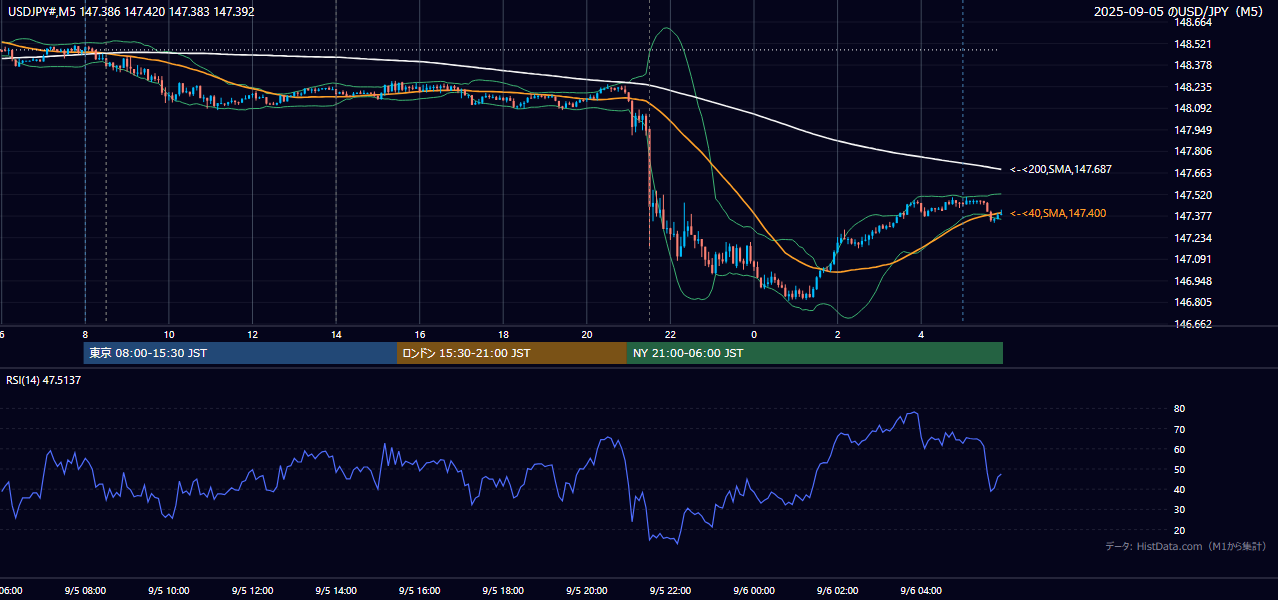Click price axis value 148.378
Viewport: 1278px width, 600px height.
(1192, 65)
